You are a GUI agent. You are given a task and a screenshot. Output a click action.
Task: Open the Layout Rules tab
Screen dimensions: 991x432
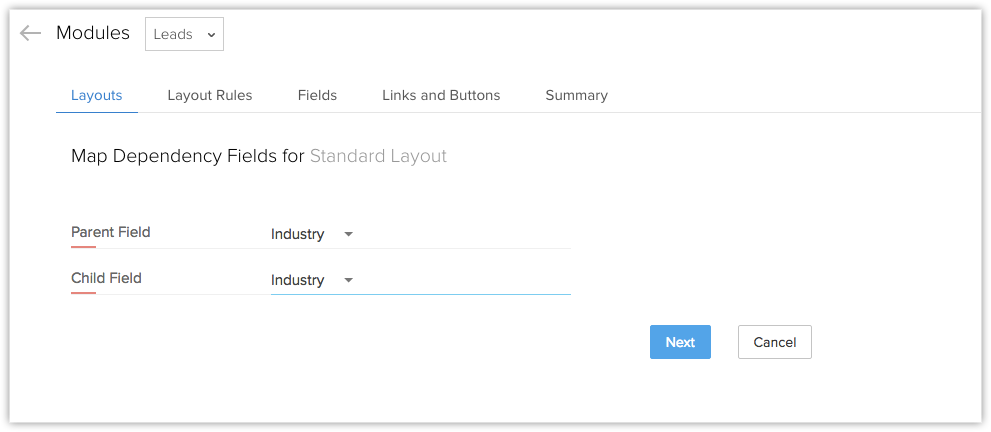[x=209, y=95]
